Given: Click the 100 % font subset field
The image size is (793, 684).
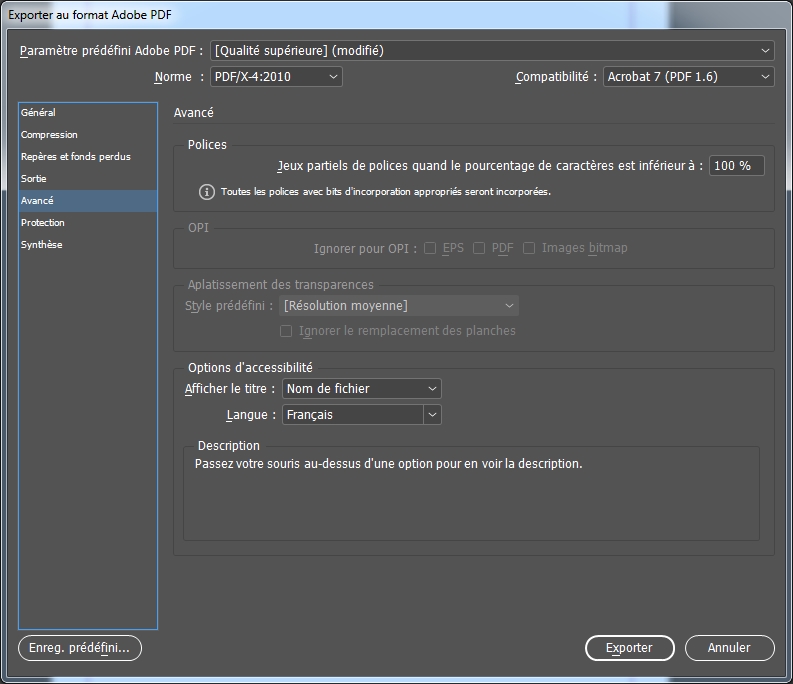Looking at the screenshot, I should (736, 166).
